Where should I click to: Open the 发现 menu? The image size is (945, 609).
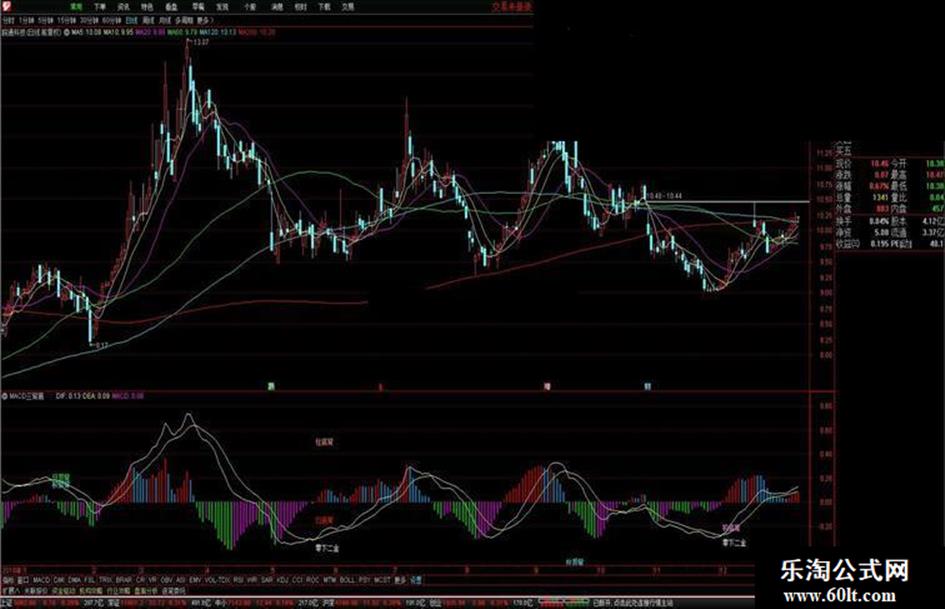222,7
